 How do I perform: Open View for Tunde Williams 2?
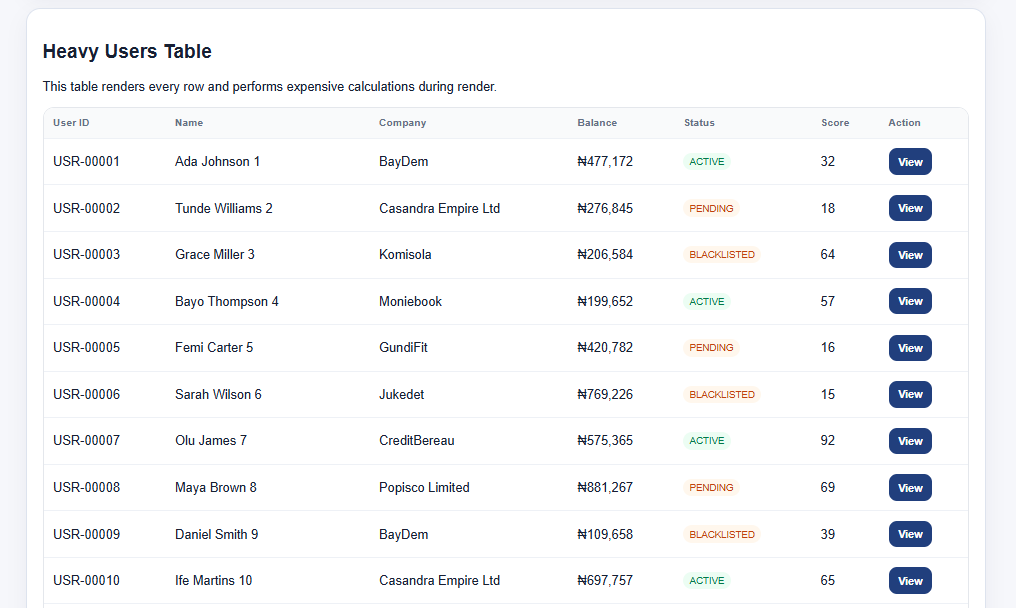[x=910, y=208]
